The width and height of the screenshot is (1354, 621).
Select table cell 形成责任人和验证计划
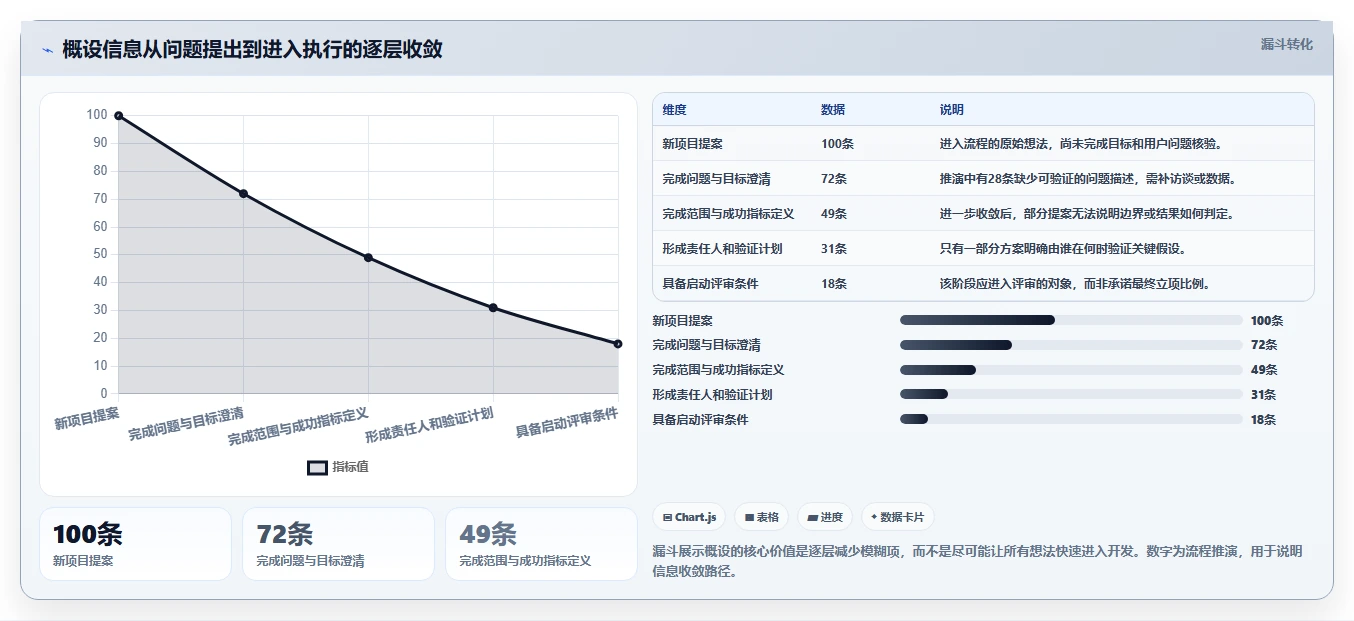722,249
